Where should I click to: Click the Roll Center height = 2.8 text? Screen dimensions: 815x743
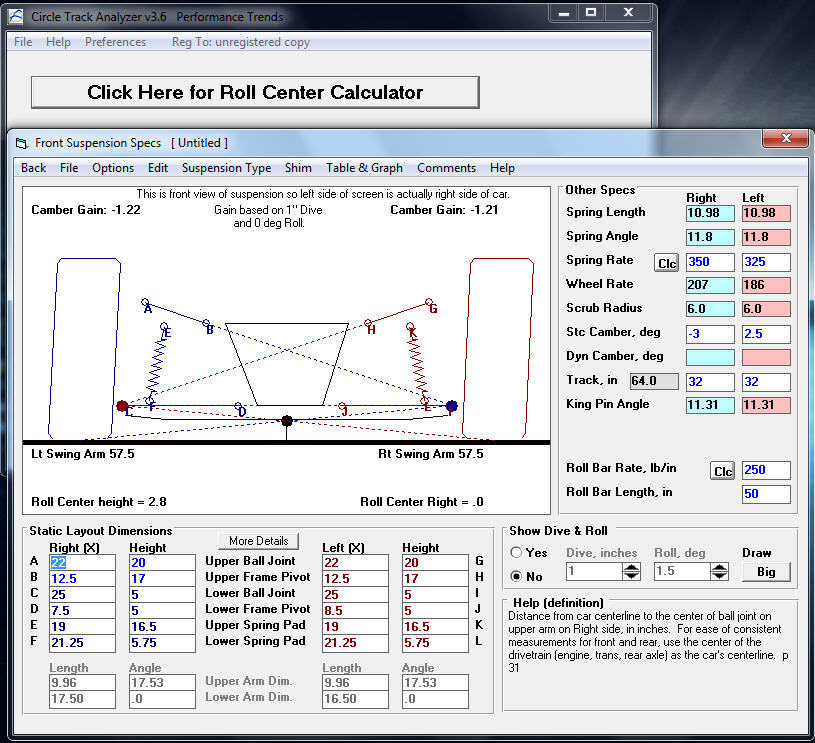click(x=99, y=502)
